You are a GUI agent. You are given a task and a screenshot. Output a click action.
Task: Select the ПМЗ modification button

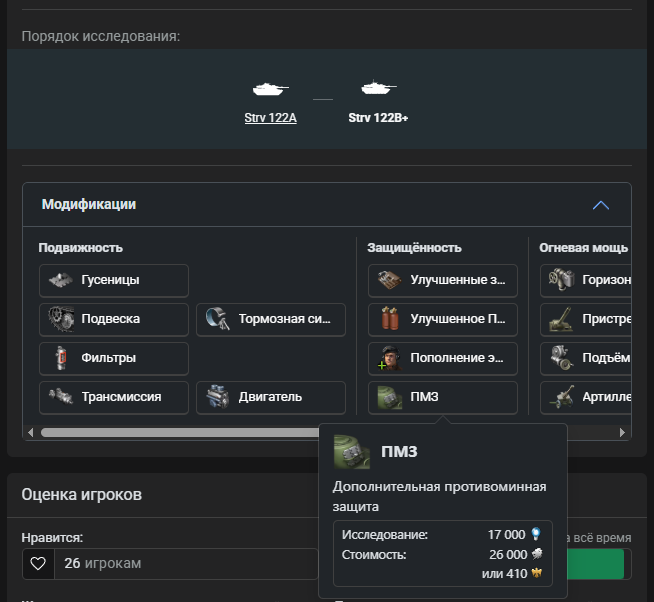(x=443, y=397)
